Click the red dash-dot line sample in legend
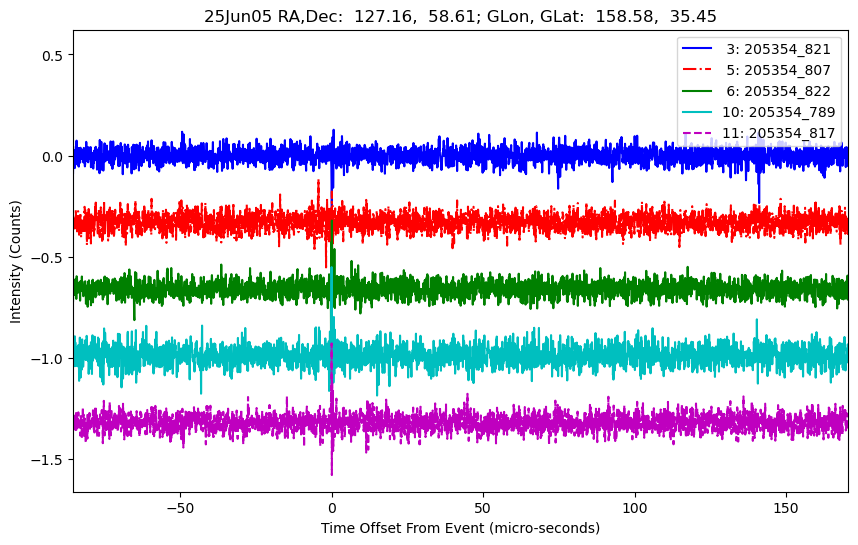The width and height of the screenshot is (858, 545). pos(697,69)
